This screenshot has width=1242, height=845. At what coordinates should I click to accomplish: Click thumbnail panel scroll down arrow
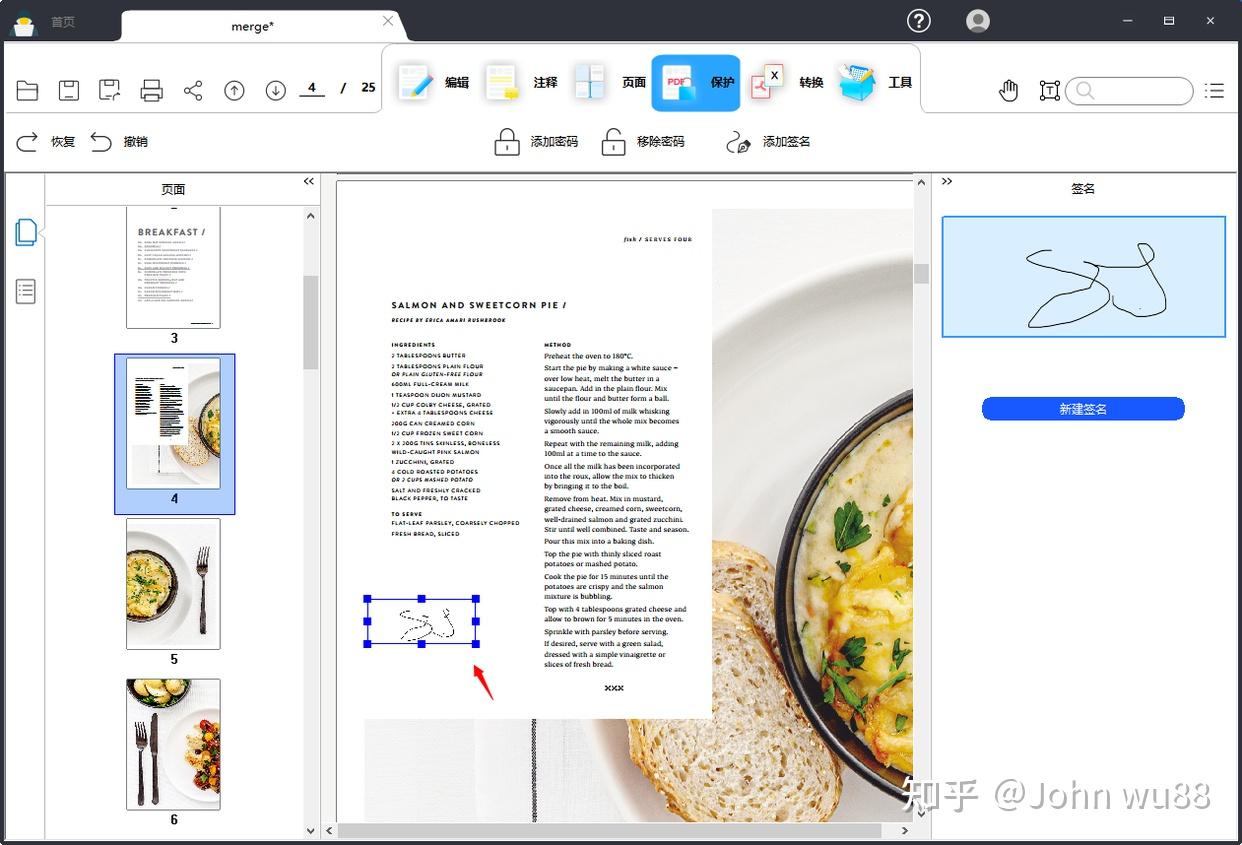[x=311, y=830]
